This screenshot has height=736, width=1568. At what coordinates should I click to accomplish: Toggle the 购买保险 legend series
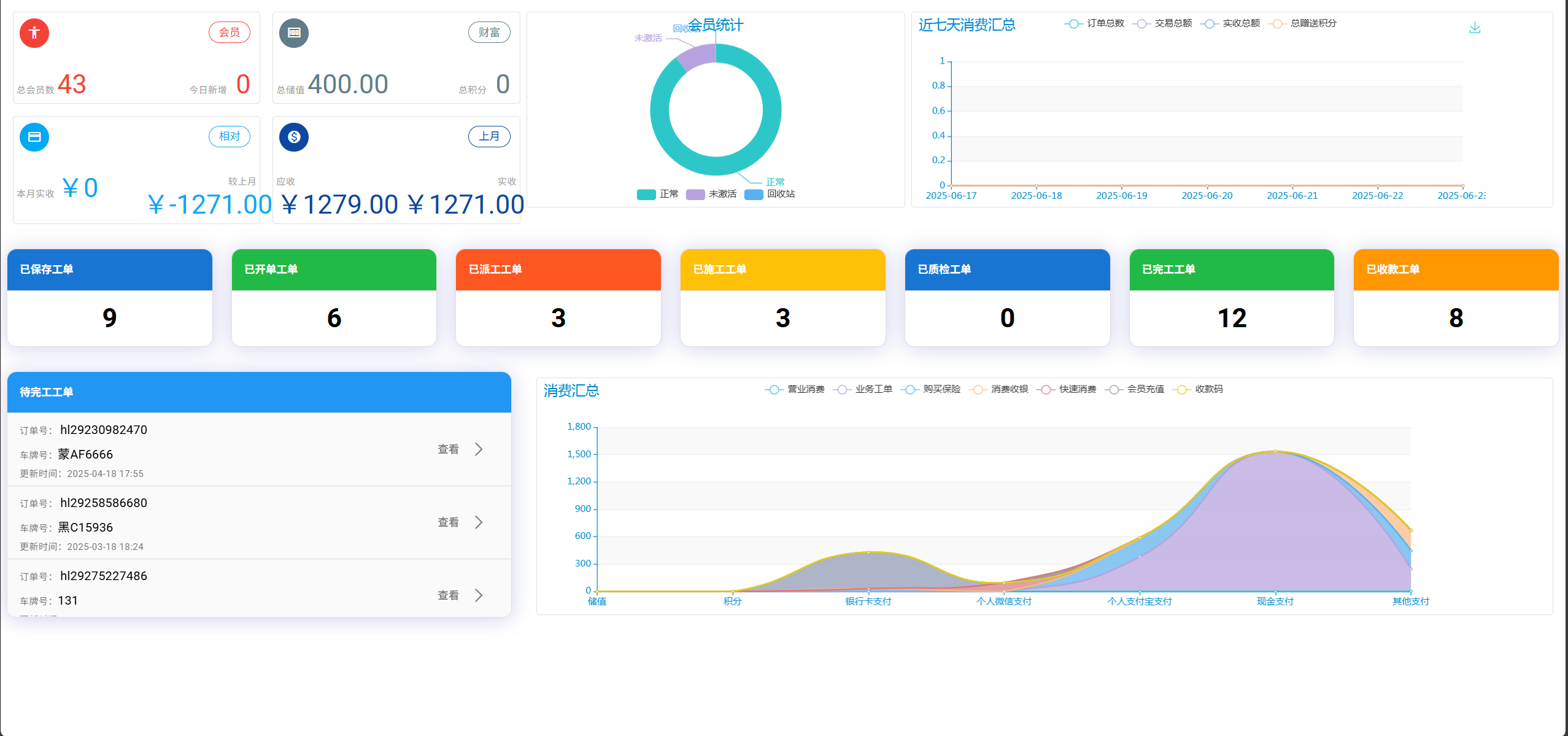(x=930, y=389)
